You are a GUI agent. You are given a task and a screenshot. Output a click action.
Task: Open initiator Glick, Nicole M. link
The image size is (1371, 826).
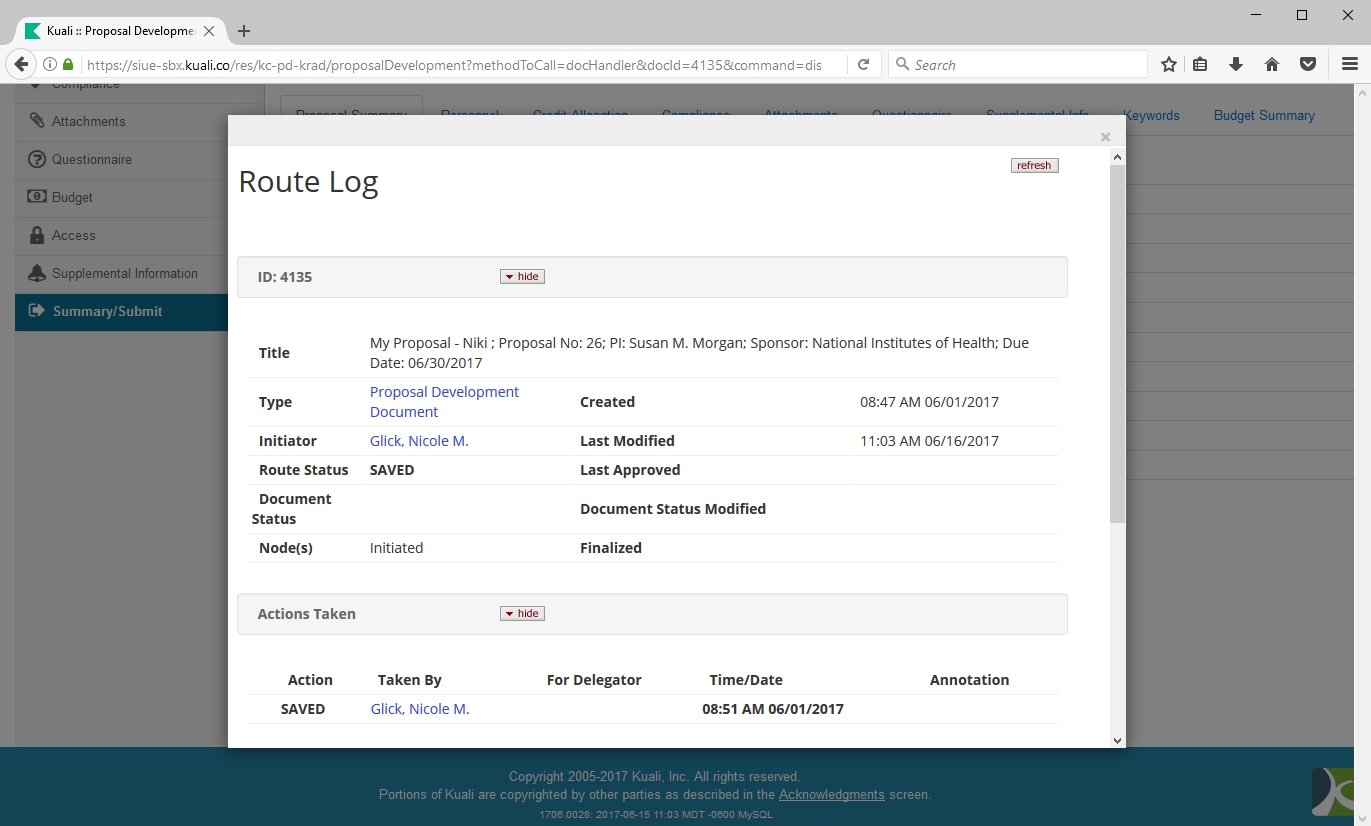[x=419, y=441]
